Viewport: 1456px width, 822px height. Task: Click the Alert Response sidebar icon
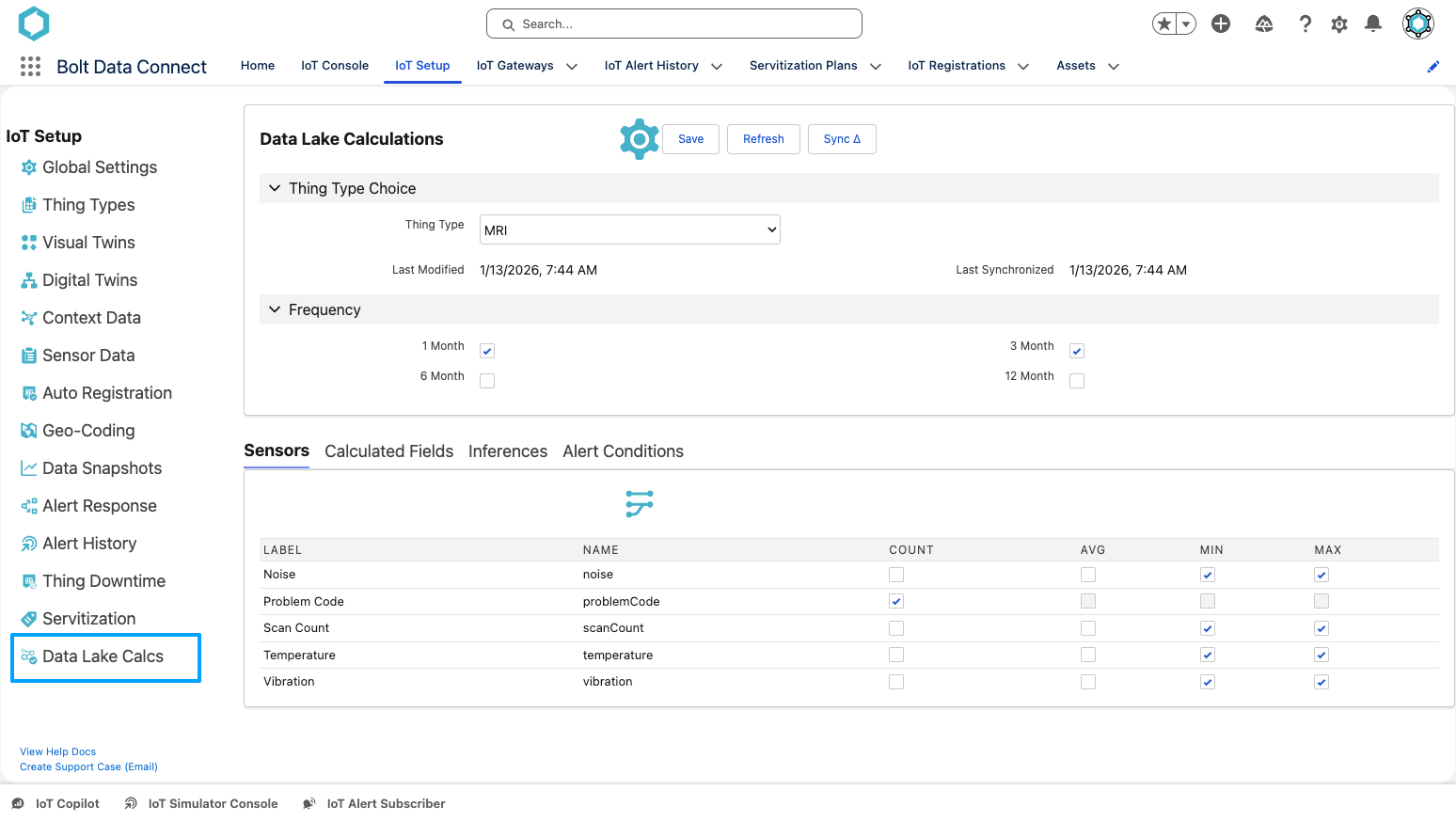pos(29,506)
